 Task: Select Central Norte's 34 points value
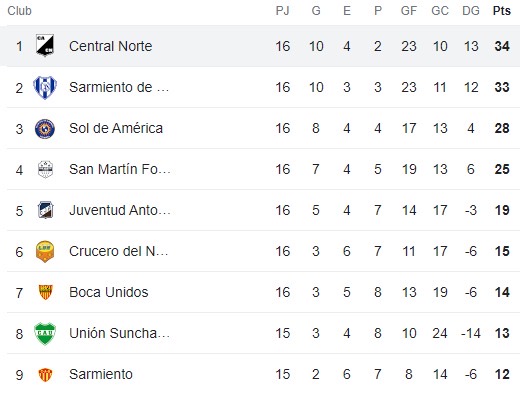coord(502,46)
